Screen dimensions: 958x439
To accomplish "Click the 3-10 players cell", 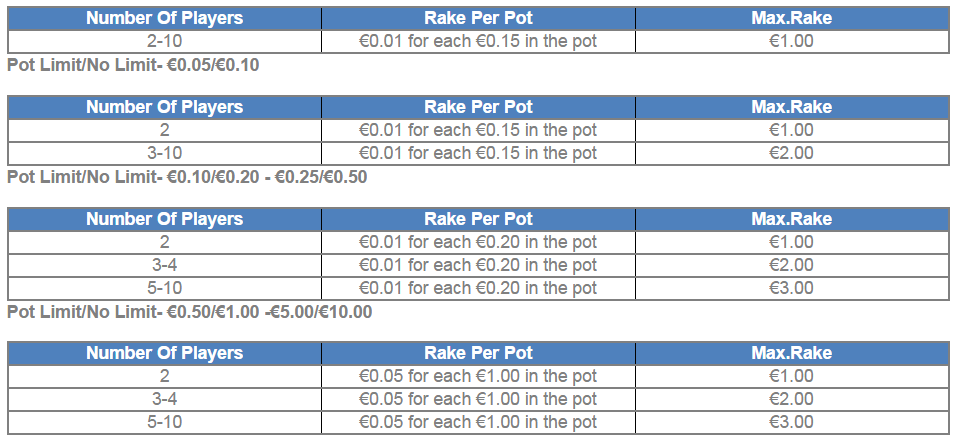I will click(x=164, y=153).
